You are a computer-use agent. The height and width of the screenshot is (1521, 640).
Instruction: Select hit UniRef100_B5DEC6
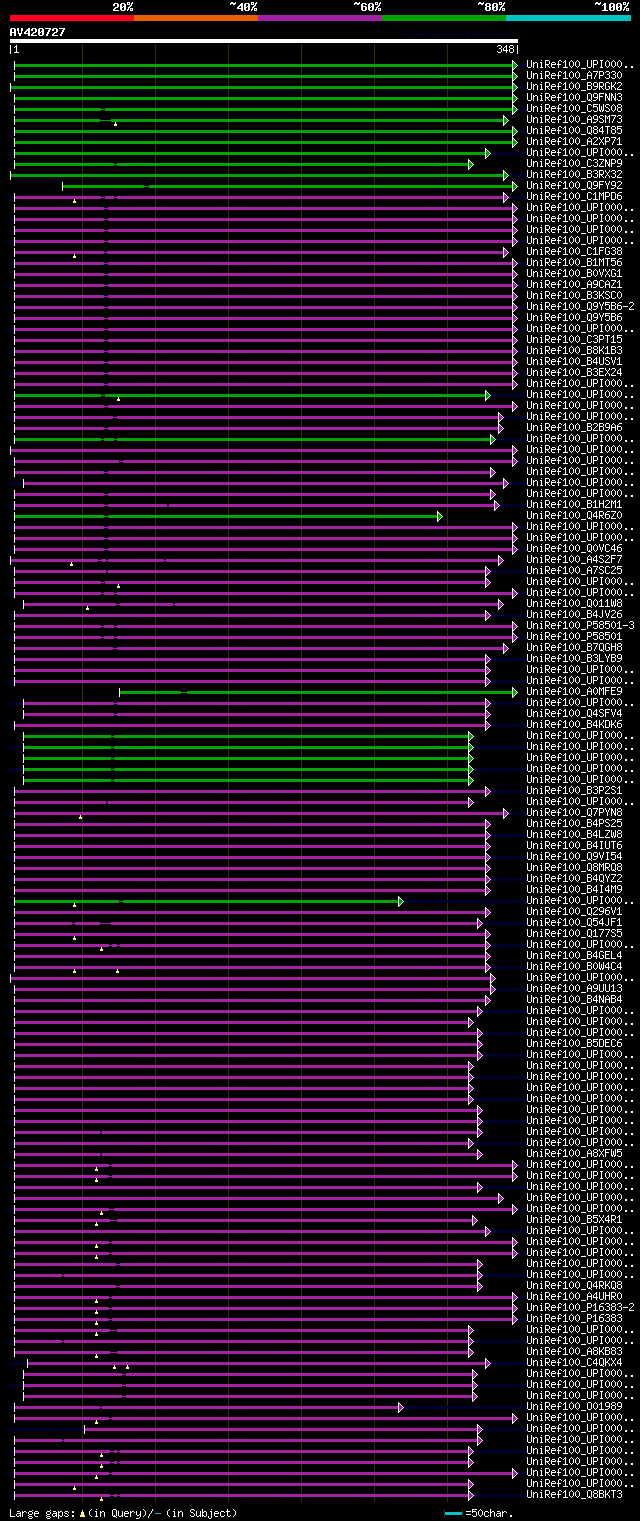574,1043
